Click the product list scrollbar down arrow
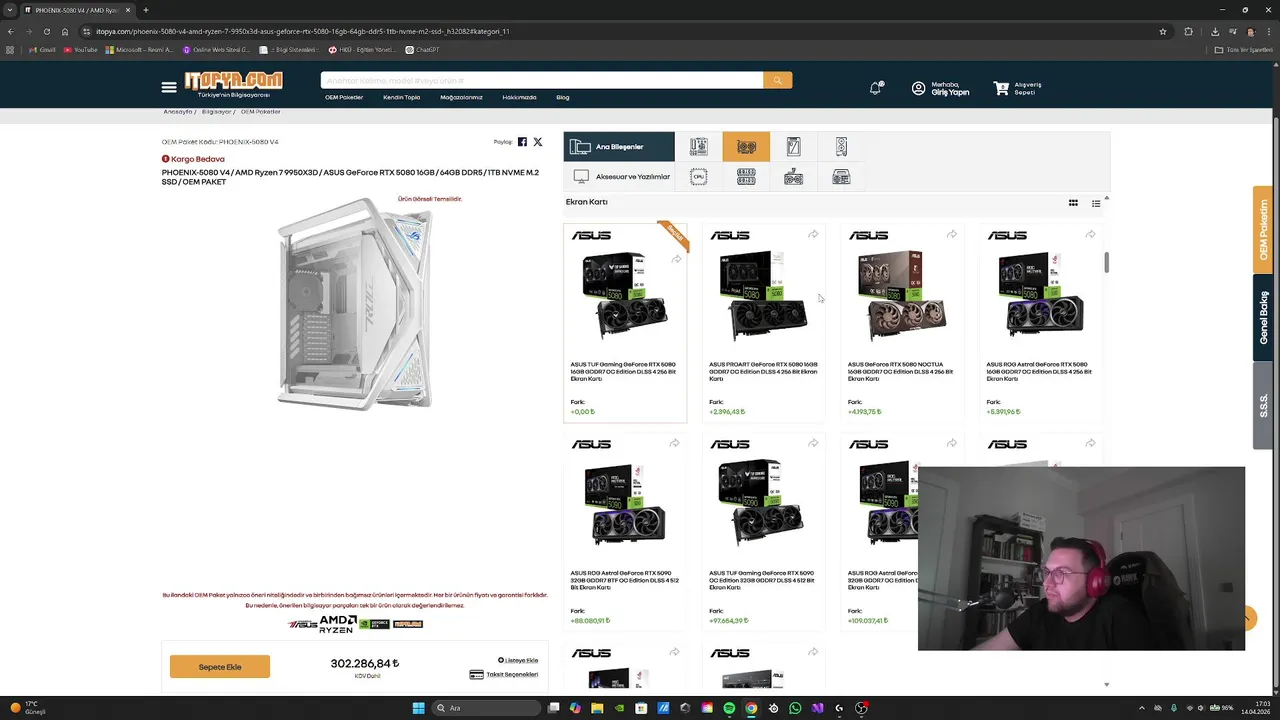Image resolution: width=1280 pixels, height=720 pixels. click(x=1106, y=685)
